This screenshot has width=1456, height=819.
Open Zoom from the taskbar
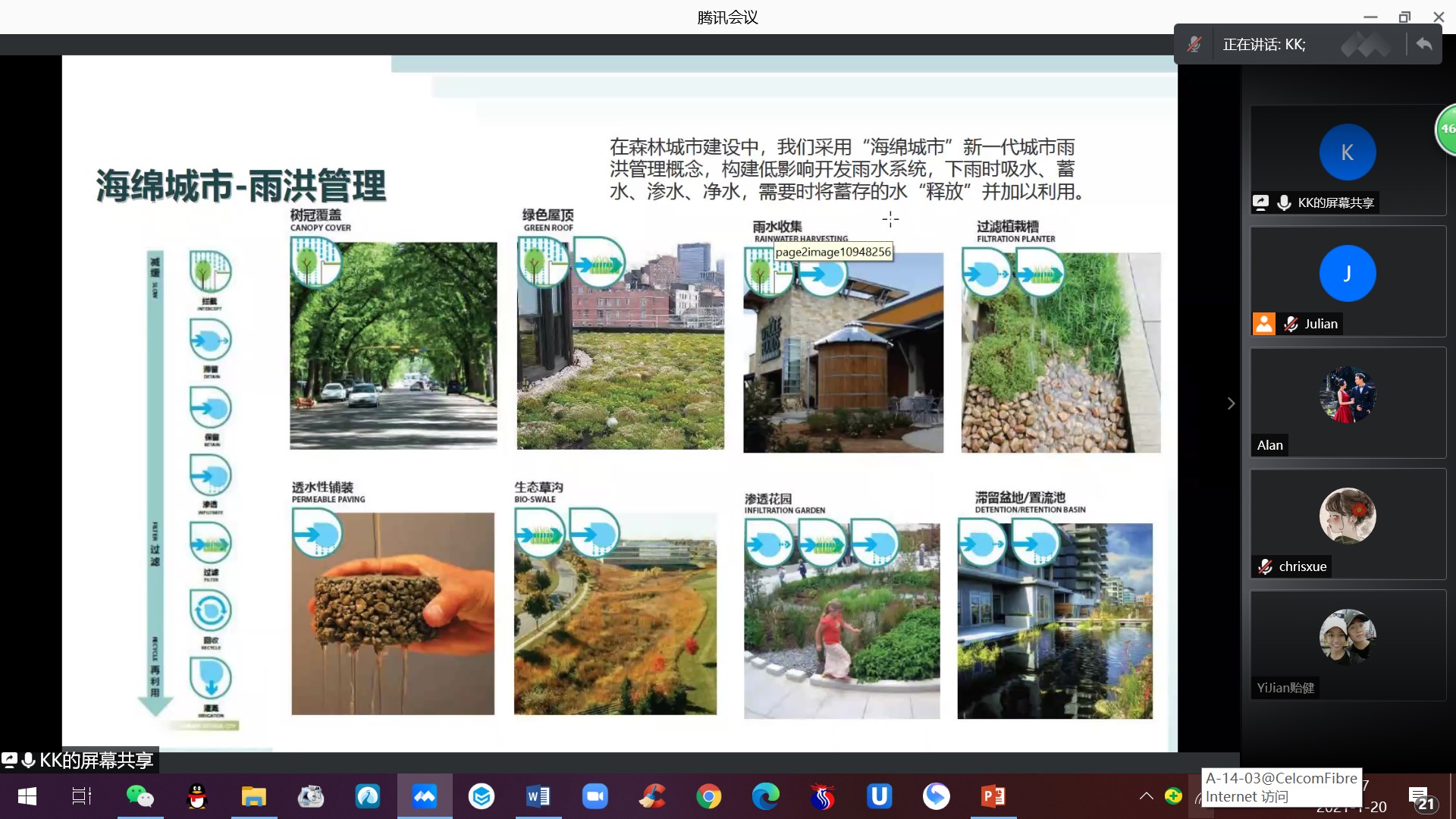(595, 796)
